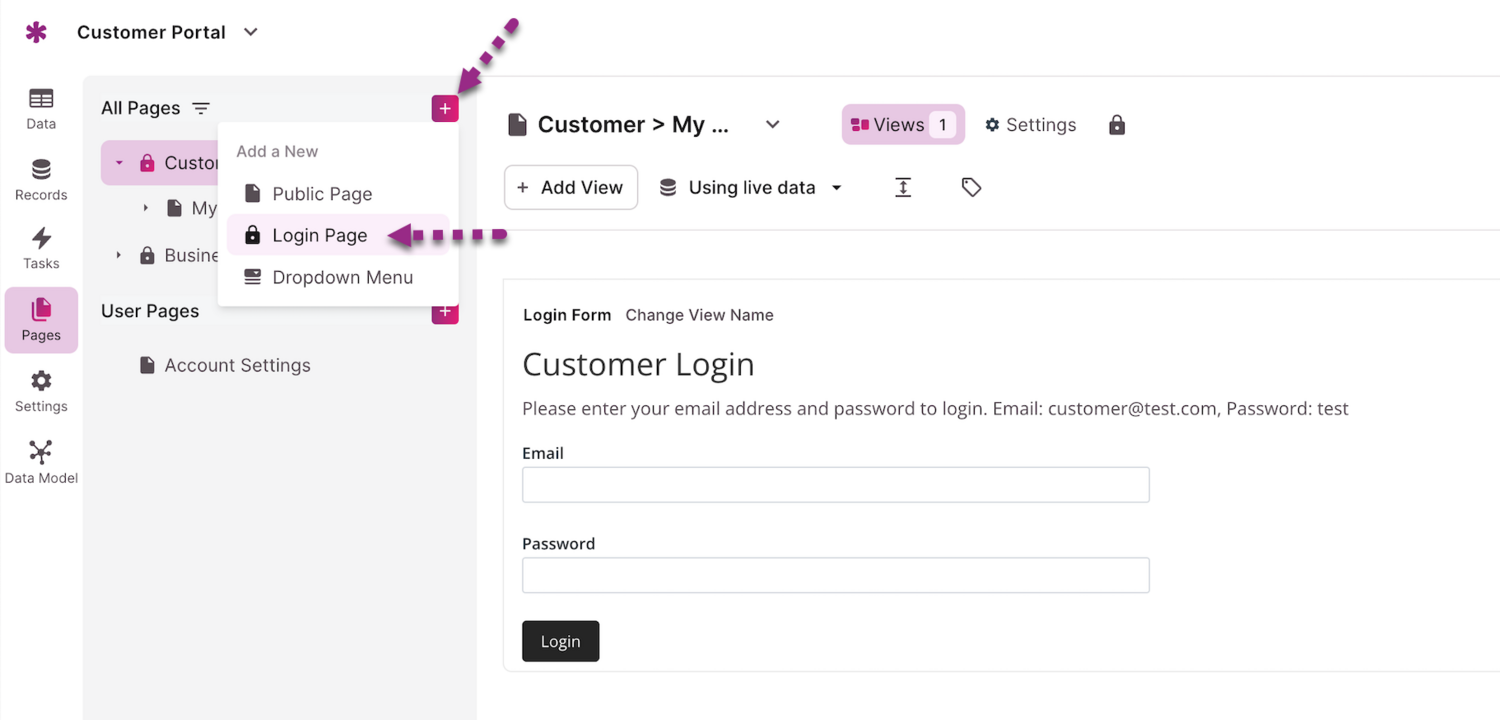1500x720 pixels.
Task: Open the Using live data dropdown
Action: click(750, 187)
